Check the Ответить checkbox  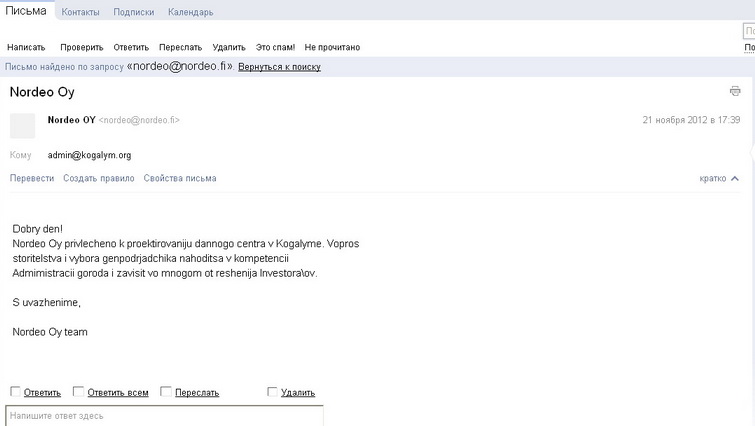click(15, 392)
